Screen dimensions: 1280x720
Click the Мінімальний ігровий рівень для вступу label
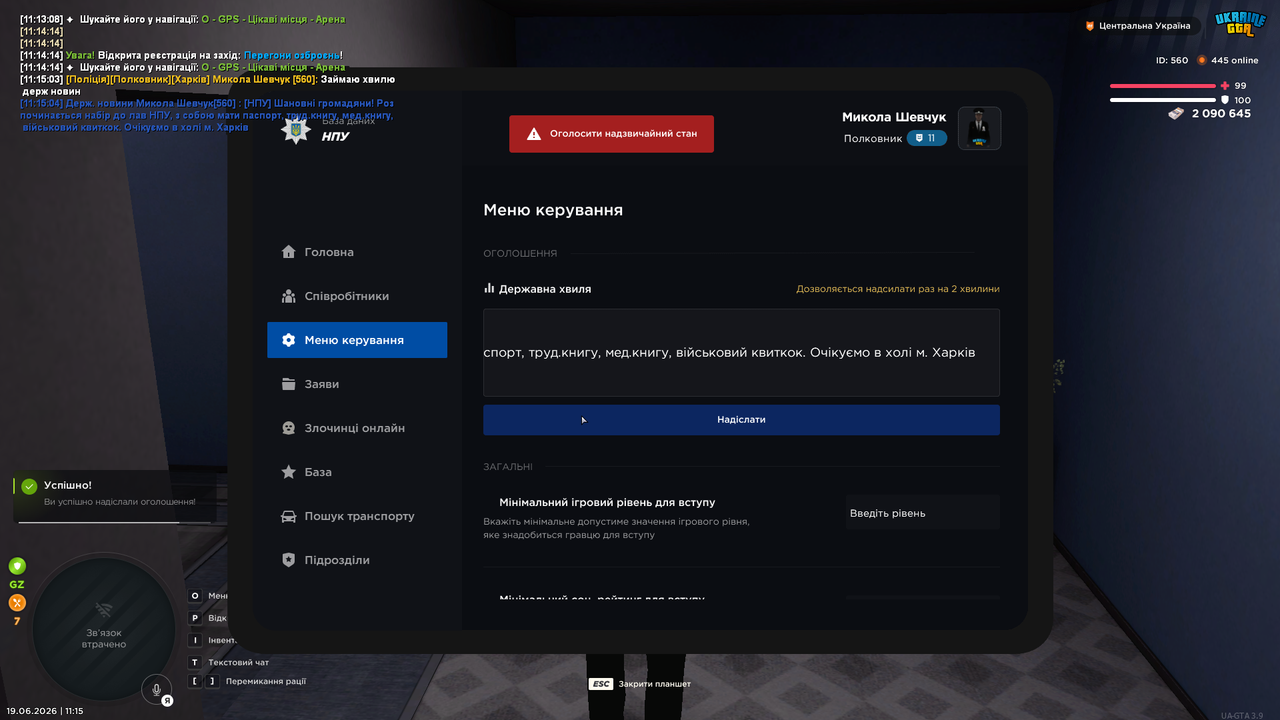(607, 502)
